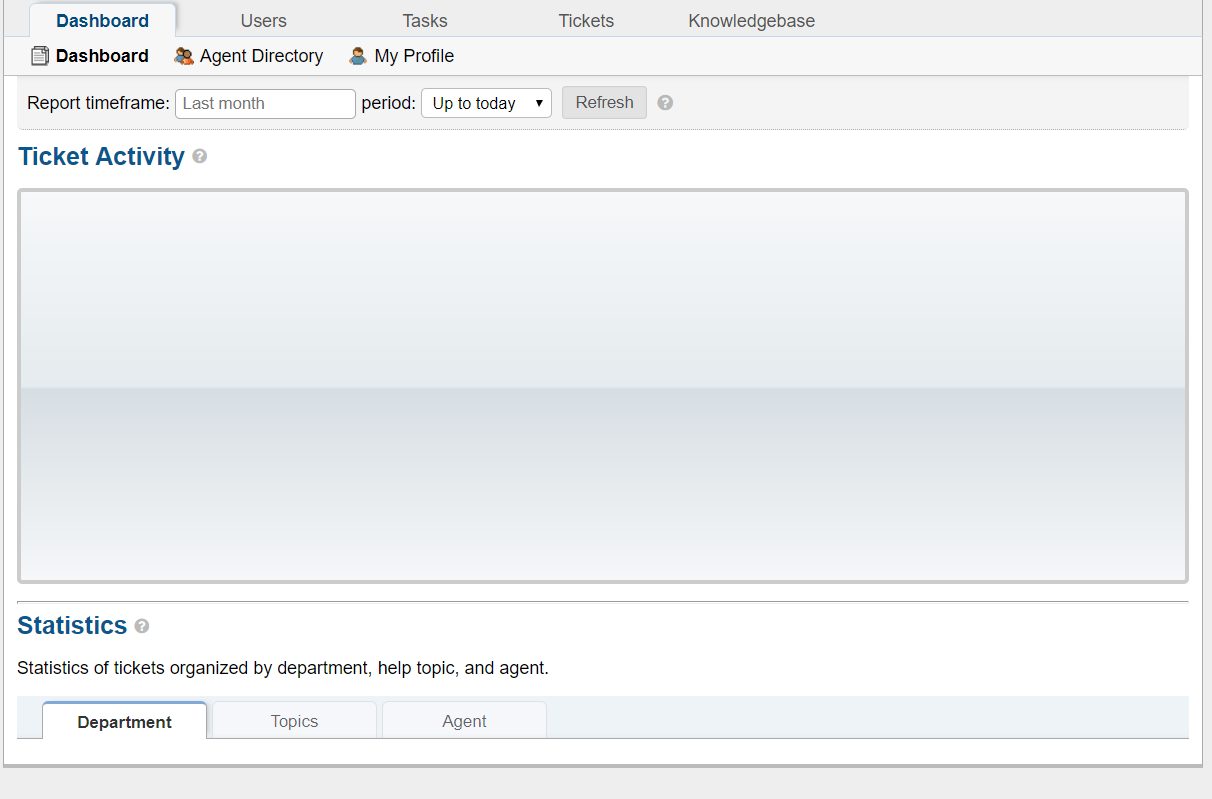Click the Refresh button
Viewport: 1212px width, 799px height.
pos(604,103)
